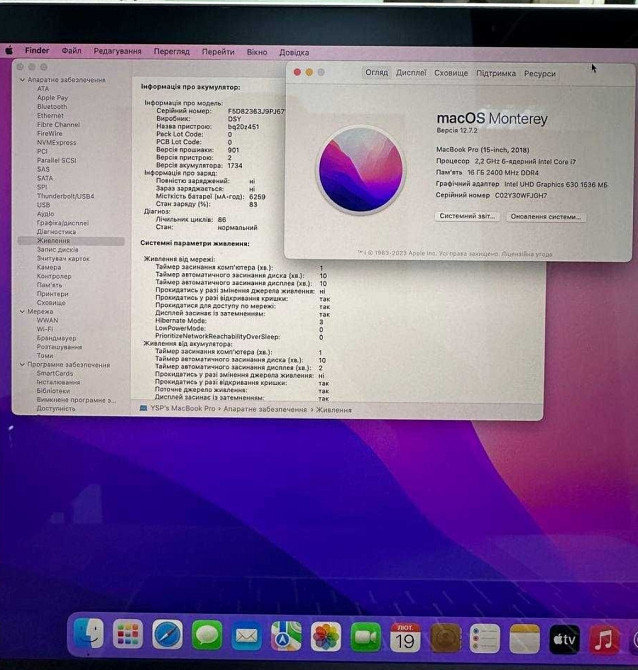This screenshot has height=670, width=638.
Task: Close the macOS Monterey overview window
Action: point(297,72)
